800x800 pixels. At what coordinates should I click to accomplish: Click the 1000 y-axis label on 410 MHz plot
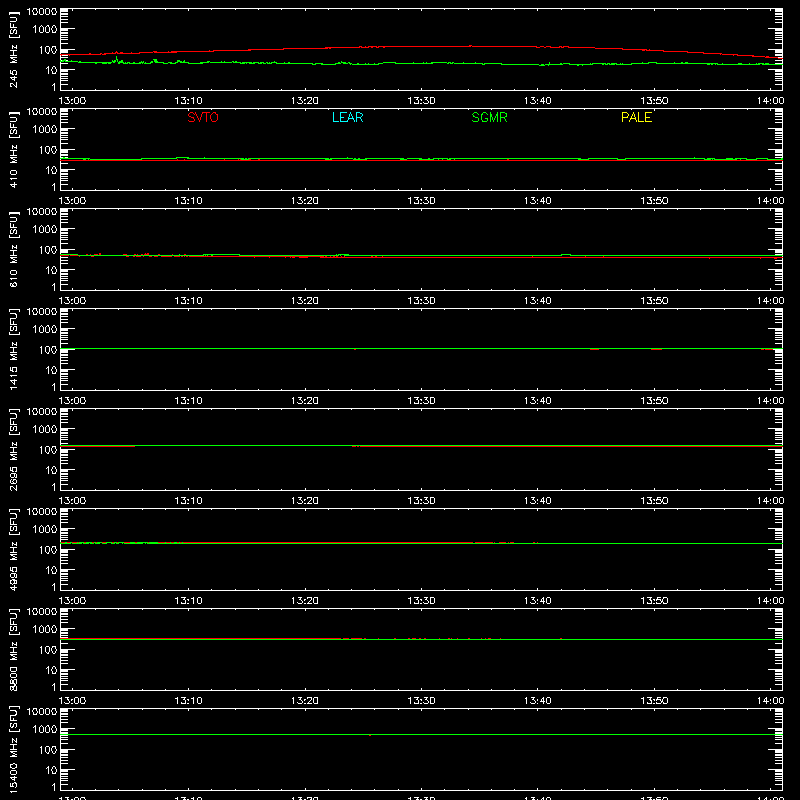tap(45, 130)
